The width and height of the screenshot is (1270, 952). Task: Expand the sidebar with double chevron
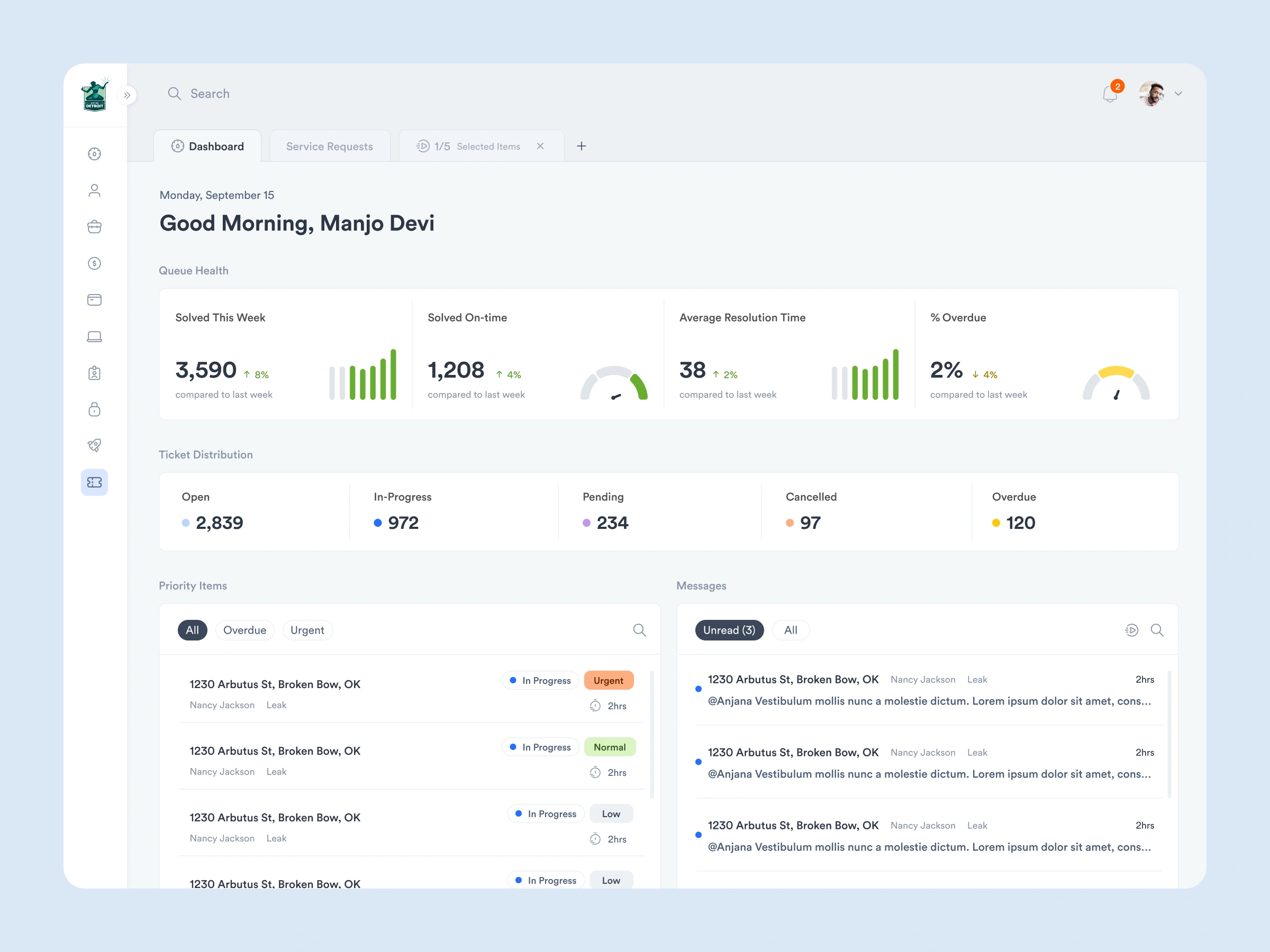[x=128, y=95]
